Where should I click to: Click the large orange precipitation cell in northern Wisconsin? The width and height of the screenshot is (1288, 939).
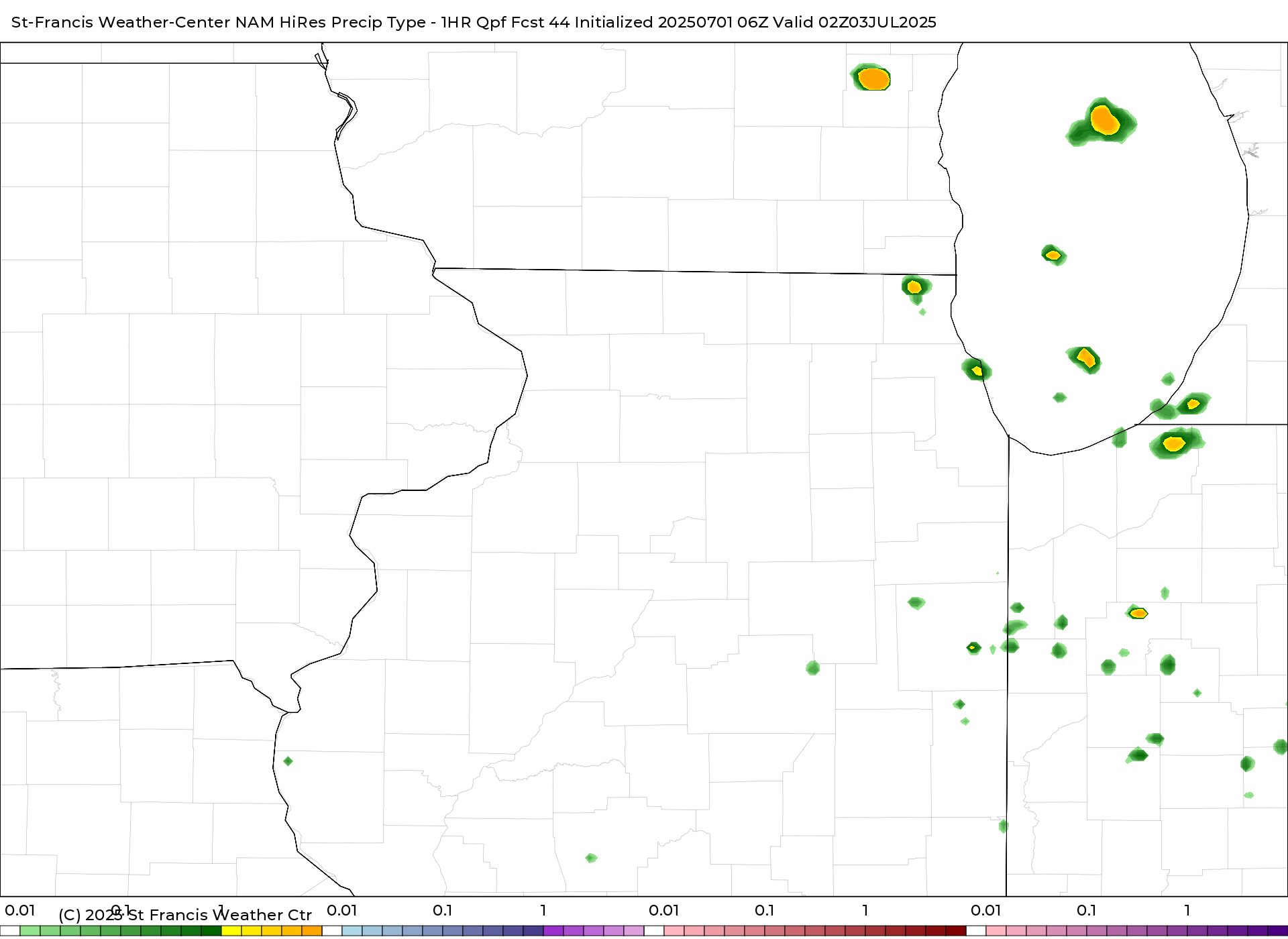(x=872, y=78)
